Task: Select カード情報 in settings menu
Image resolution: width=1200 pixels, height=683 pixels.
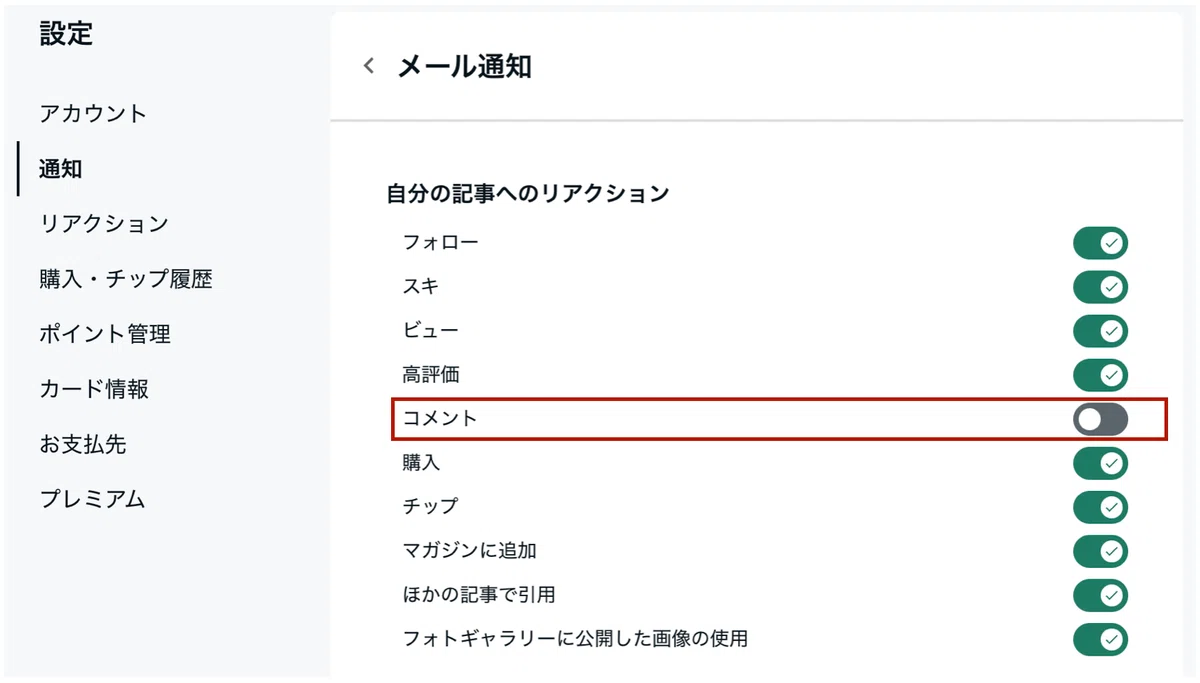Action: coord(94,389)
